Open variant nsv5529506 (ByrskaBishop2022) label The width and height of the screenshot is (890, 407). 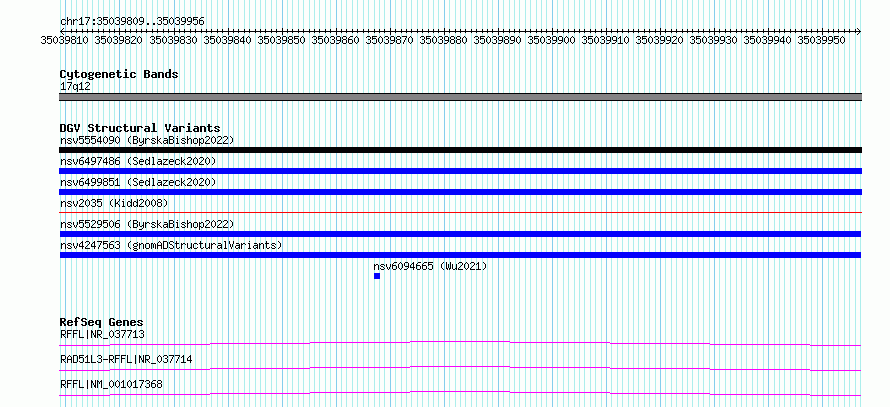147,224
